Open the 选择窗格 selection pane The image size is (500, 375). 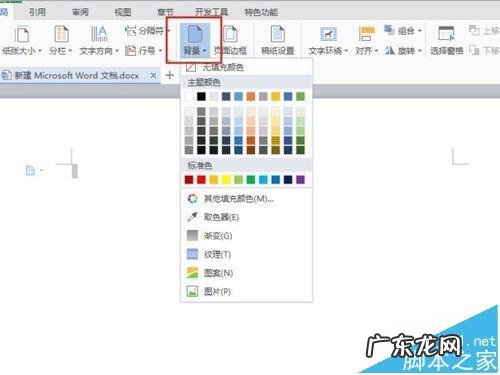click(447, 40)
